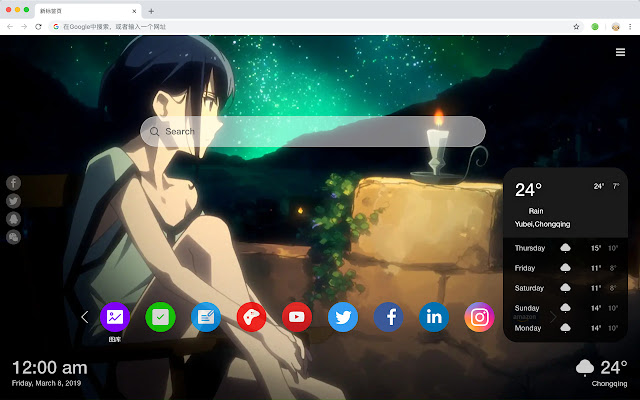Viewport: 640px width, 400px height.
Task: Click the 'Chongqing' label at bottom right
Action: pos(609,384)
